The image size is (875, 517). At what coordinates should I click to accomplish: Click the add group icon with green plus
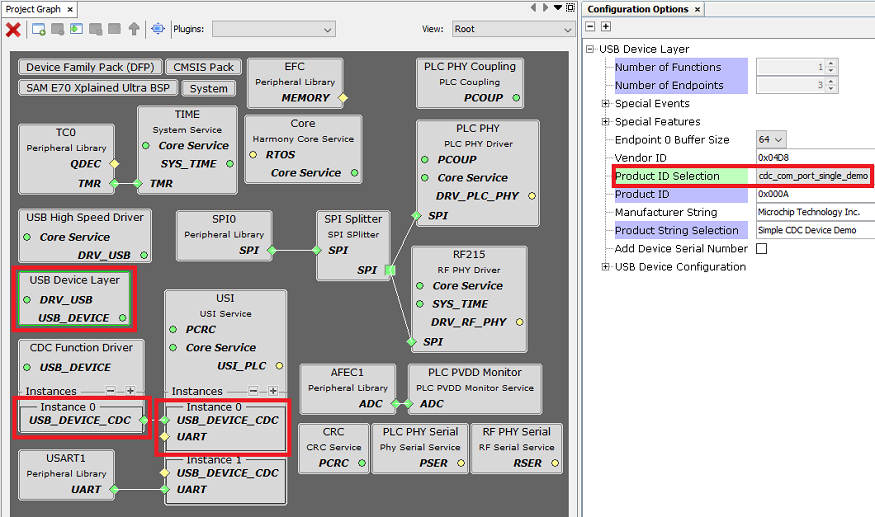38,29
